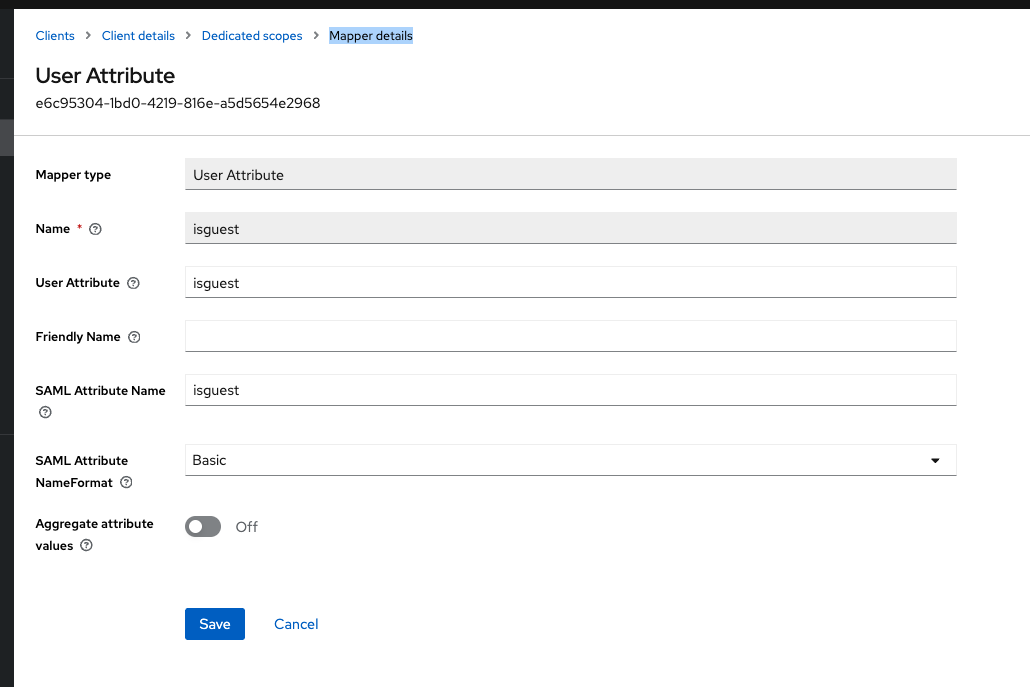
Task: Click the disabled Name field containing isguest
Action: (x=570, y=228)
